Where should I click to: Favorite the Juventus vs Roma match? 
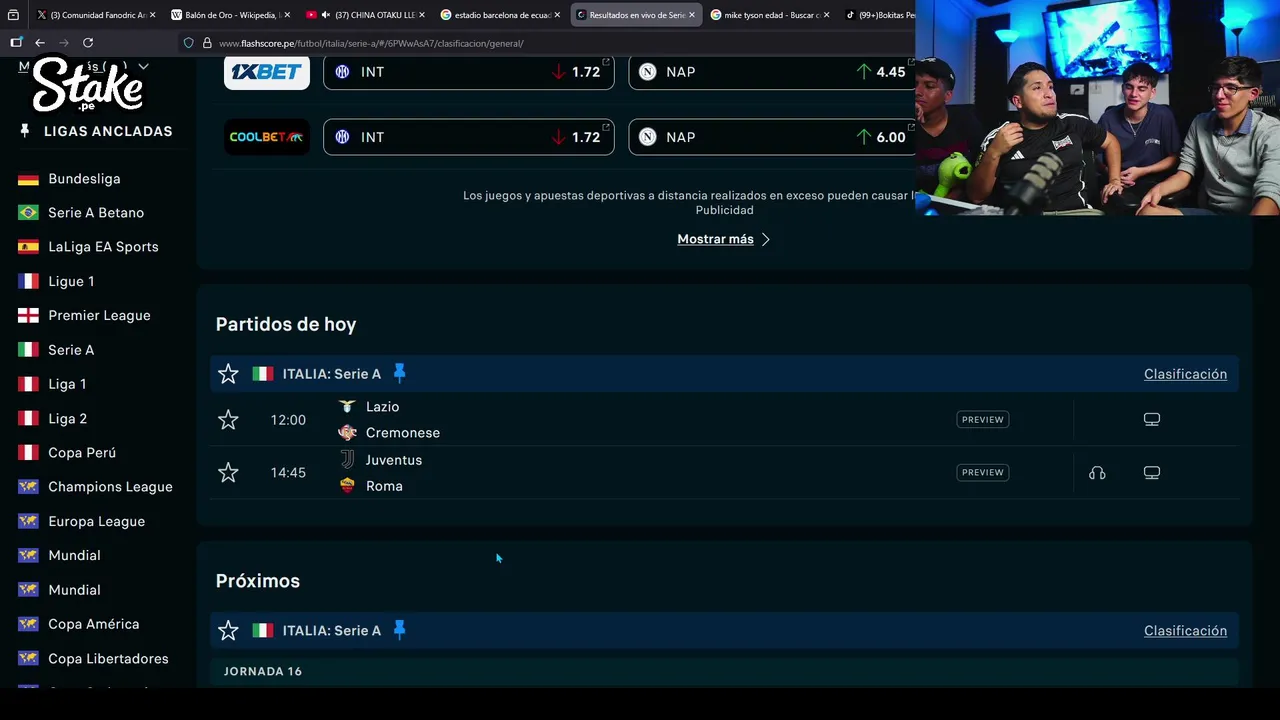[x=228, y=473]
